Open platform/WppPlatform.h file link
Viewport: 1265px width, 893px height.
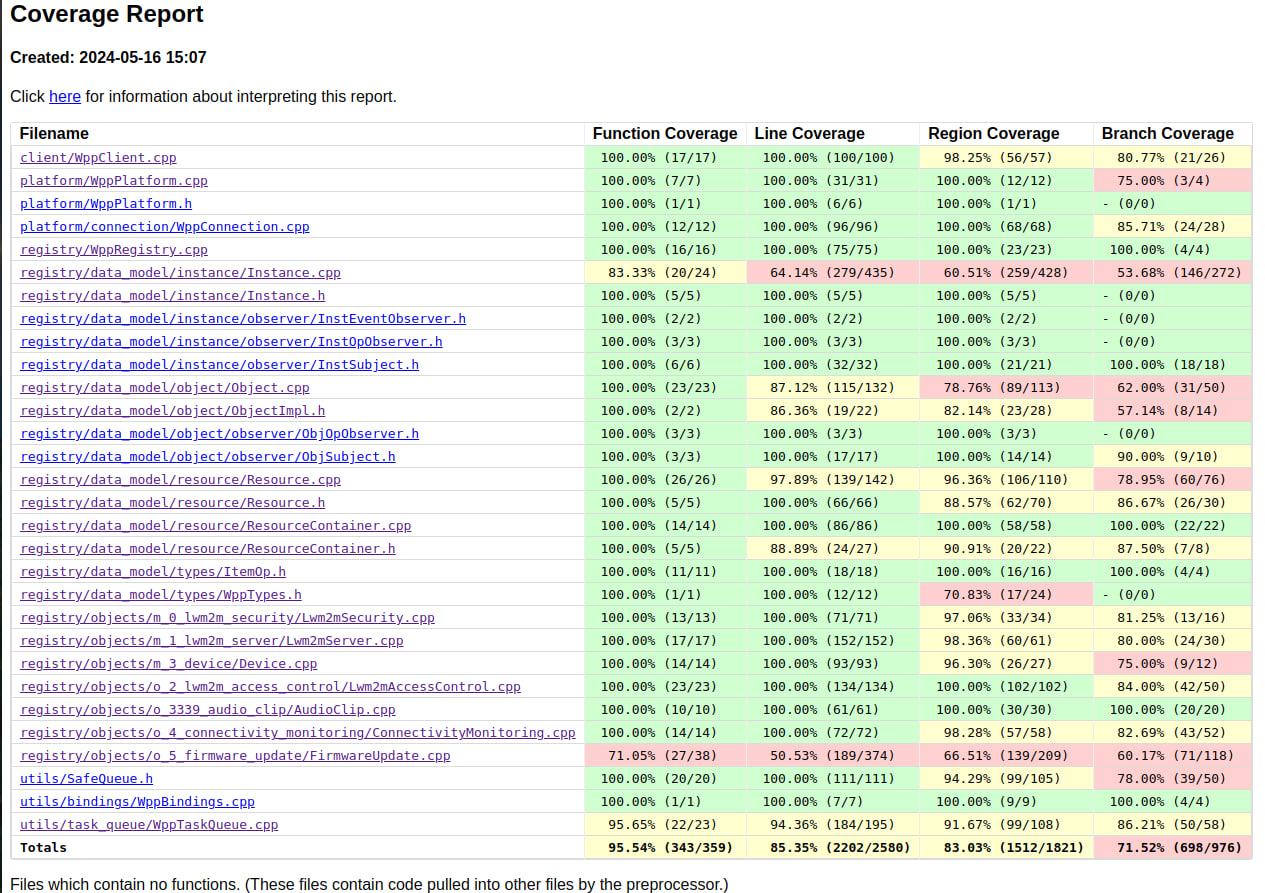point(106,204)
